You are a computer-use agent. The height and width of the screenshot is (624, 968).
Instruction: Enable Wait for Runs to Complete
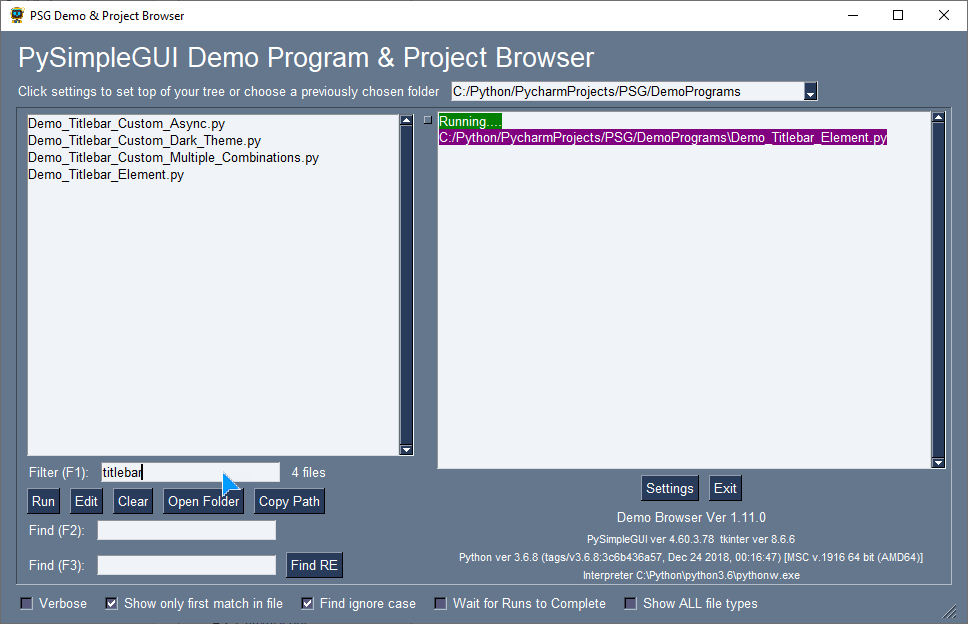point(440,603)
